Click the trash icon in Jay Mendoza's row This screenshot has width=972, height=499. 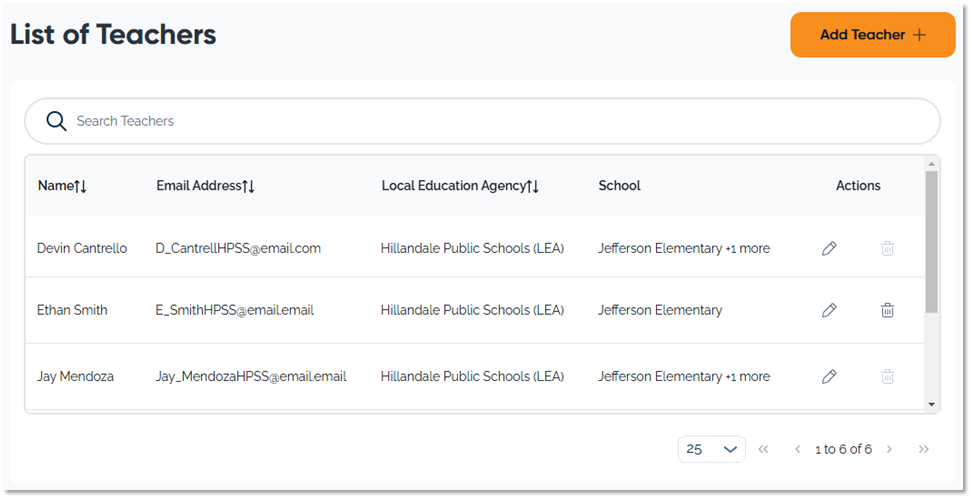pos(887,376)
